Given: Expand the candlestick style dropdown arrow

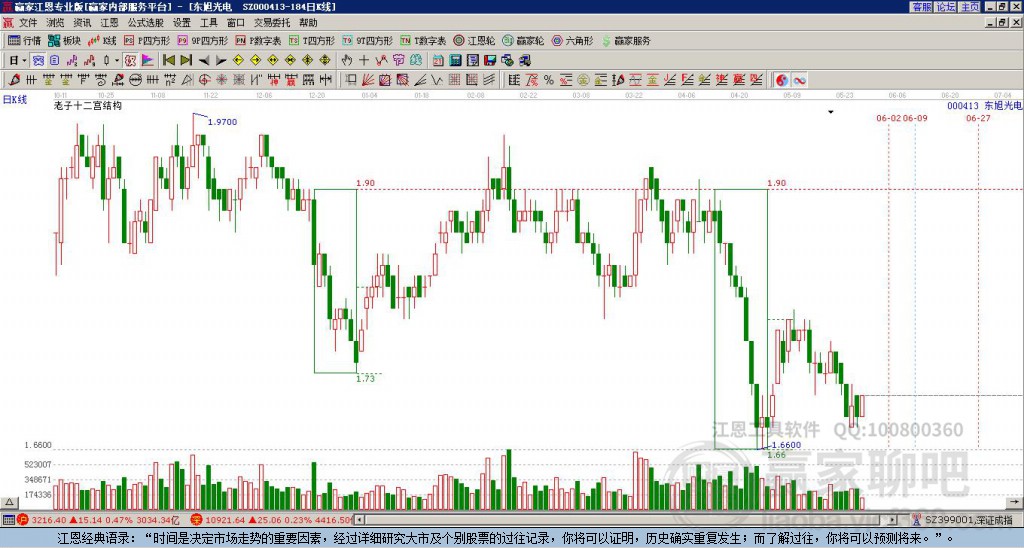Looking at the screenshot, I should pos(117,61).
